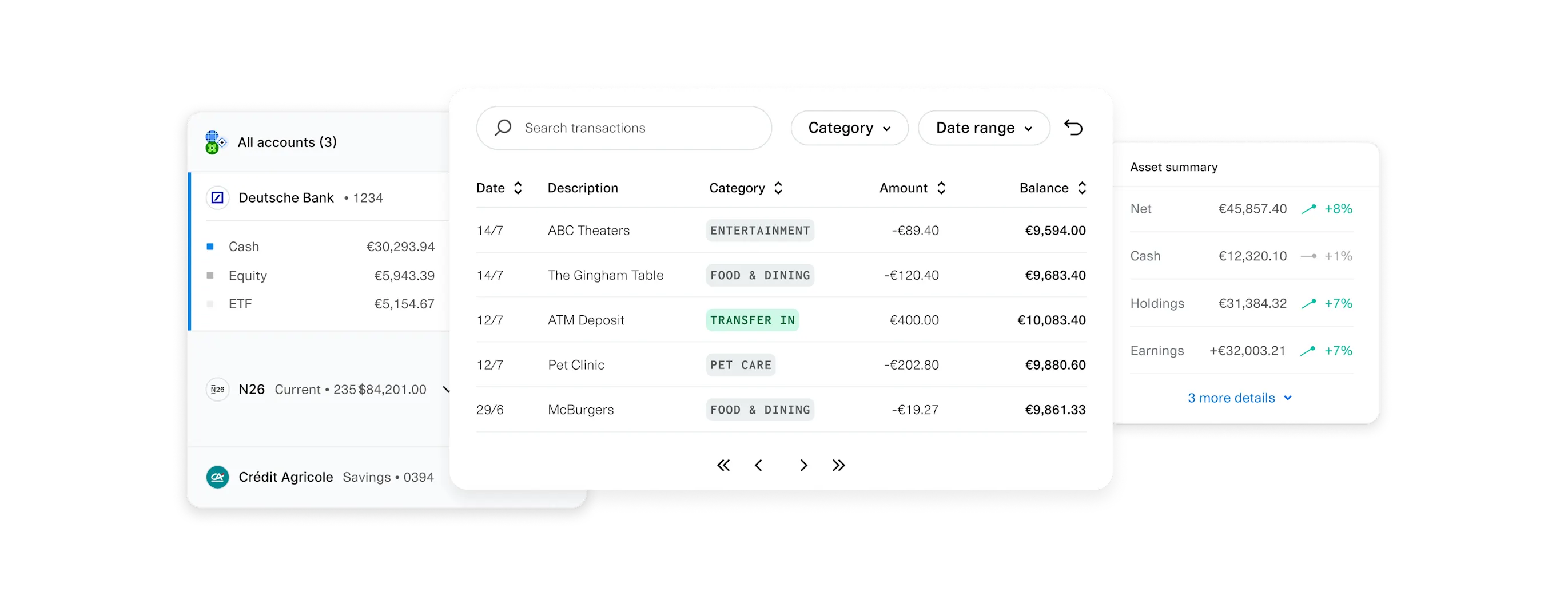Go to the next page of transactions
This screenshot has width=1568, height=603.
click(x=803, y=465)
